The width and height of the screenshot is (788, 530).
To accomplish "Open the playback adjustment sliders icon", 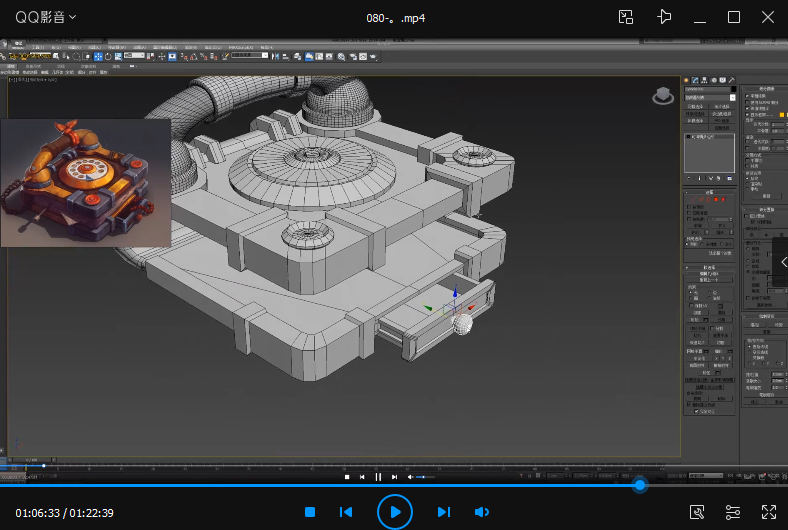I will (x=733, y=512).
